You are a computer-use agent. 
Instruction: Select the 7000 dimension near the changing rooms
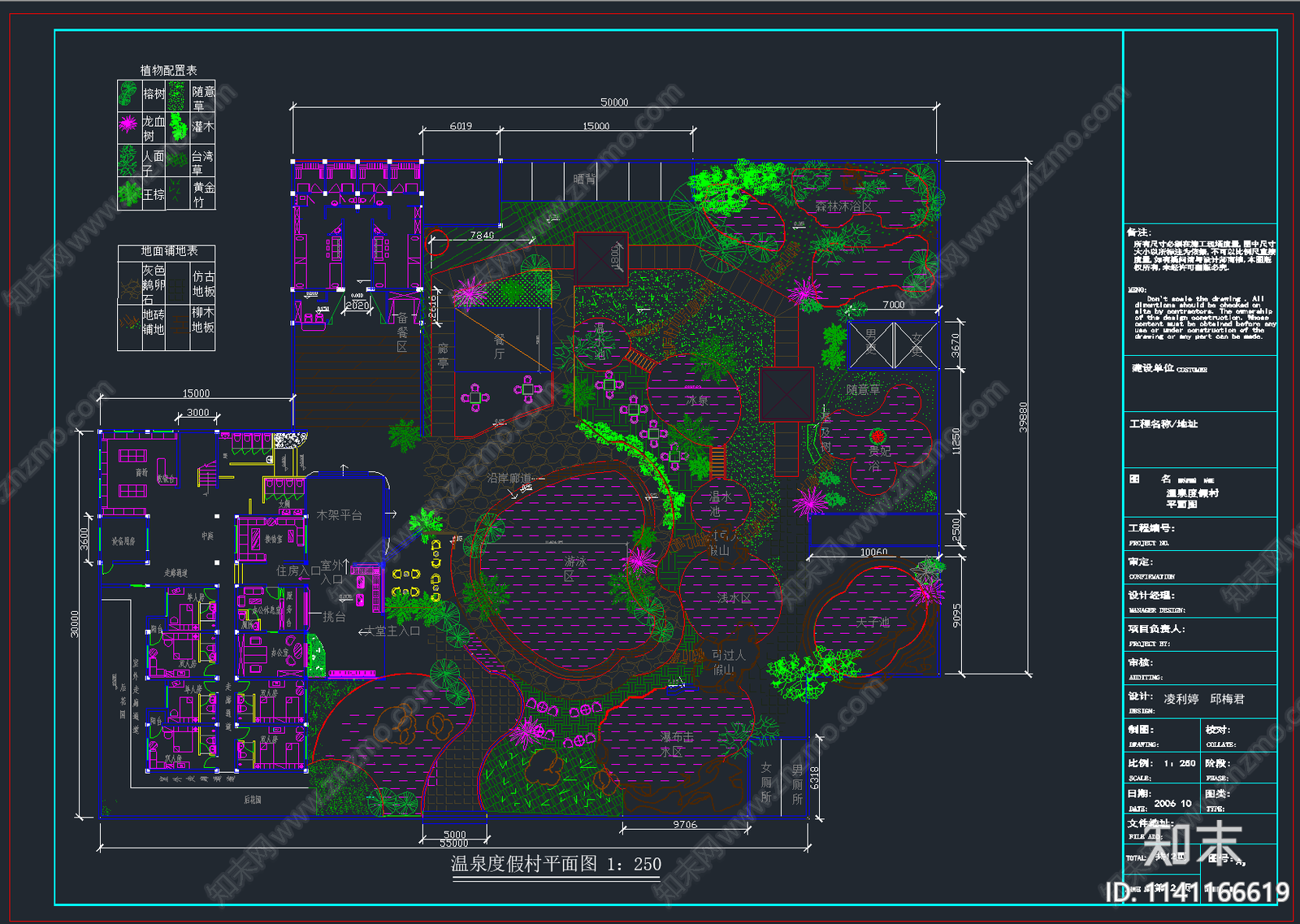click(894, 305)
